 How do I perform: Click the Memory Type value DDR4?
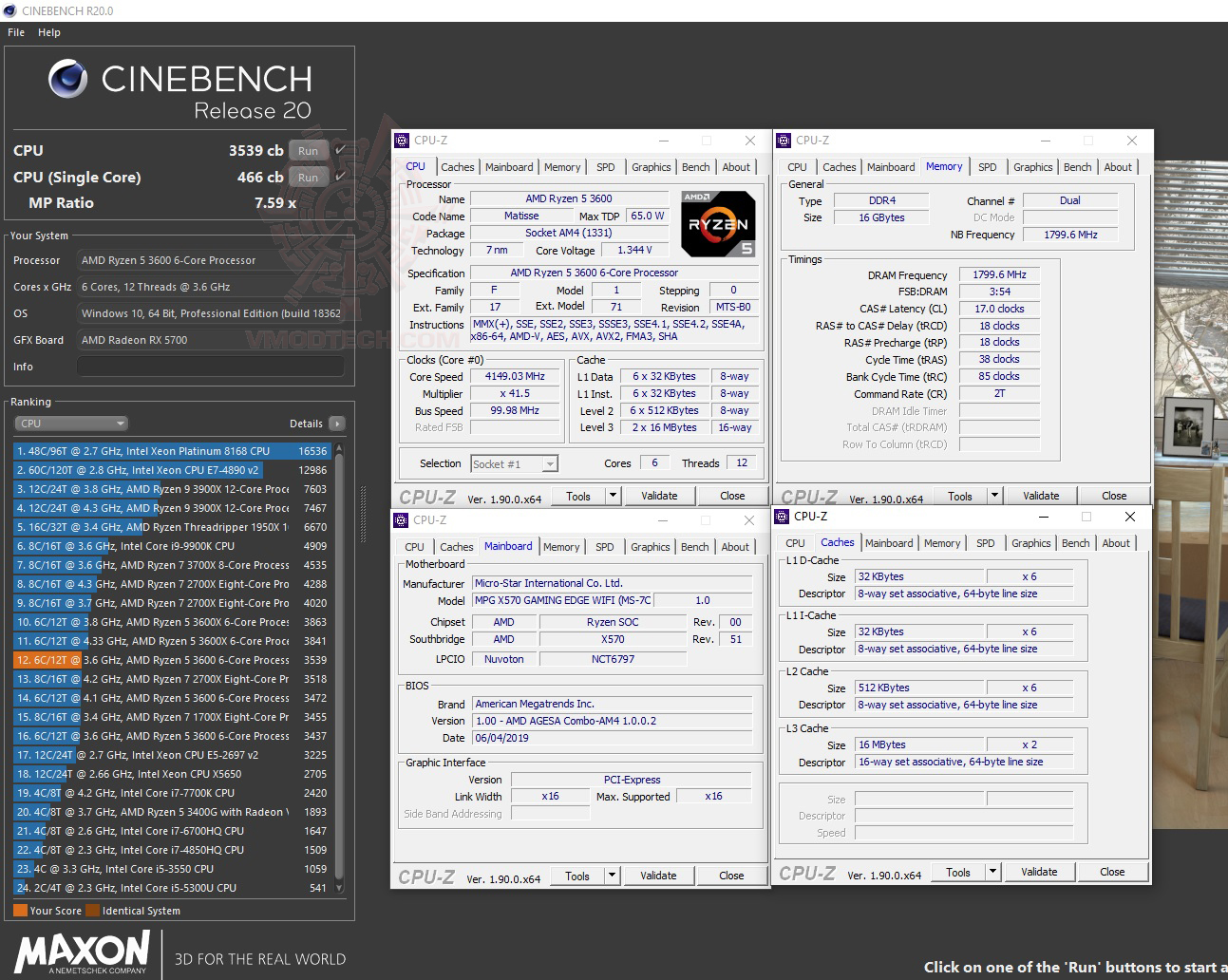(881, 200)
